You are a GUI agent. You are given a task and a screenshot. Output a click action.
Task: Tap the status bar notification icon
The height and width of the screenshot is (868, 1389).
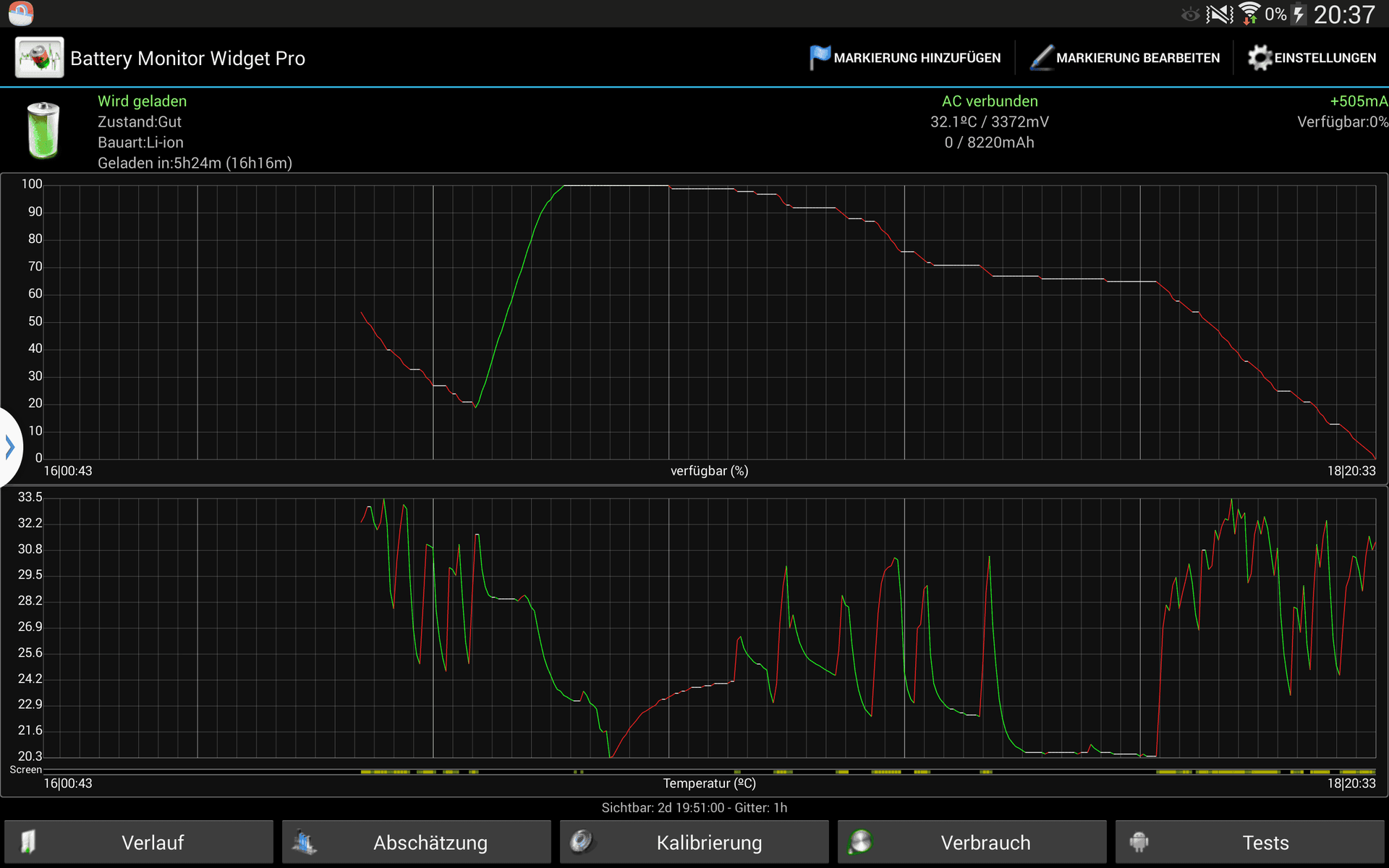(21, 13)
